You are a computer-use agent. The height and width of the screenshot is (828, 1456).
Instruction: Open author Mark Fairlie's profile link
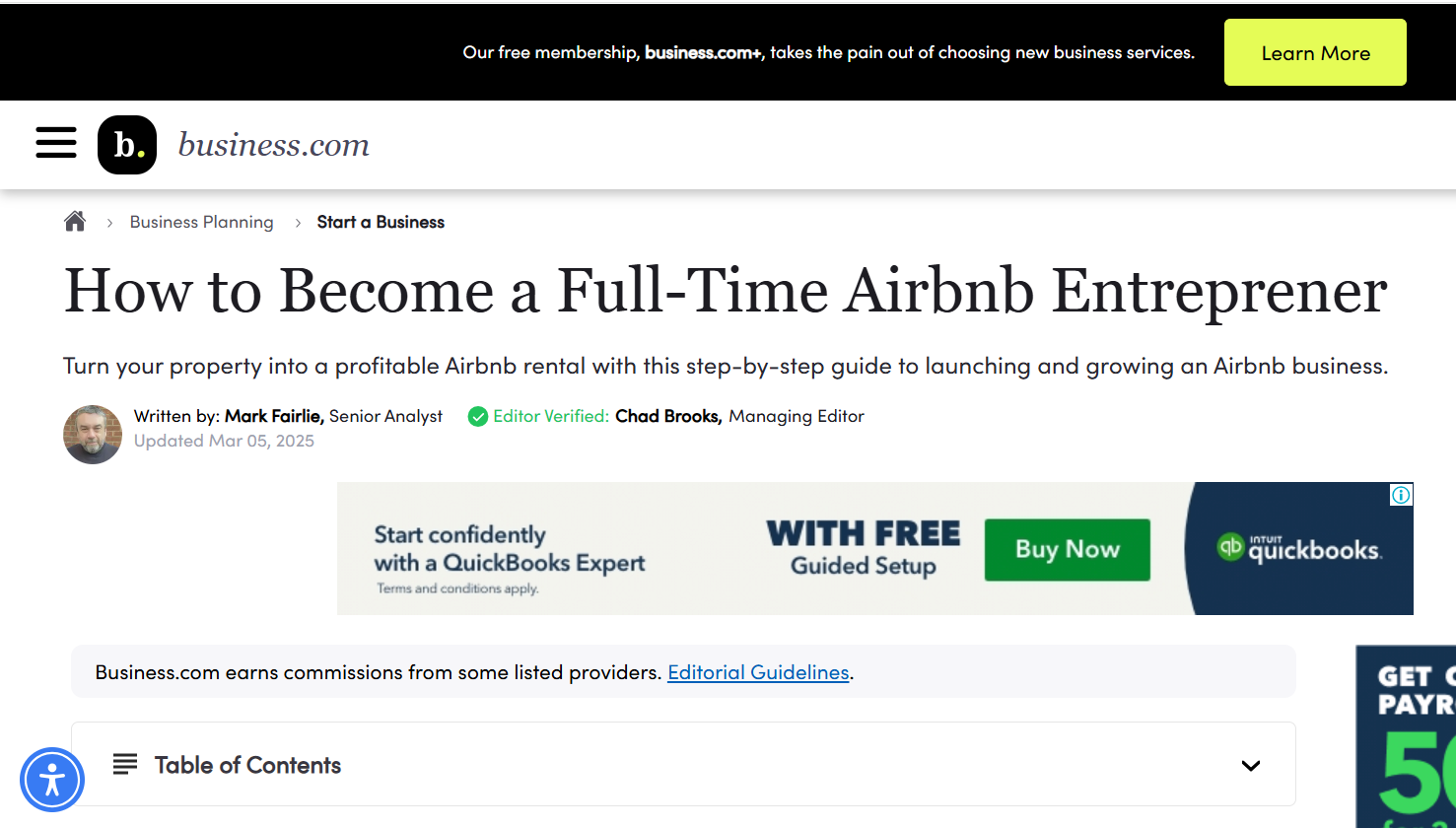point(274,416)
